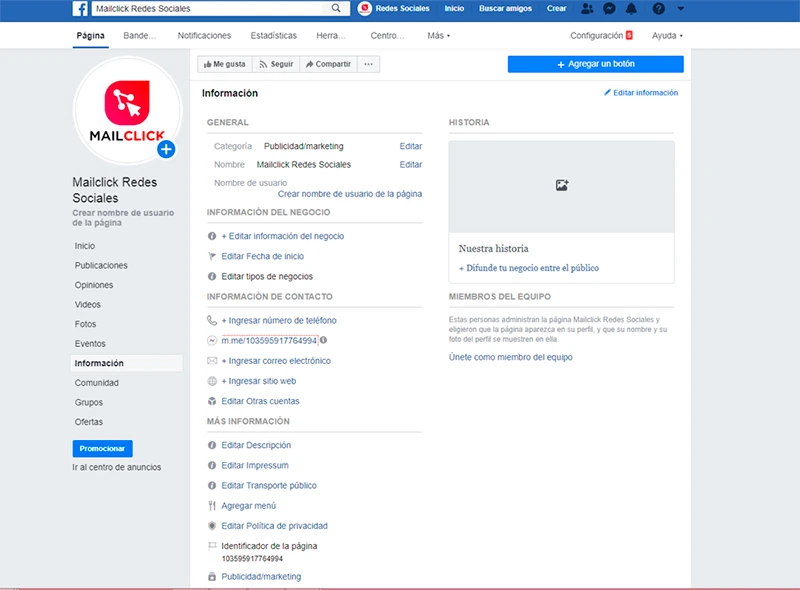Screen dimensions: 800x590
Task: Click the add photo icon in Historia
Action: (561, 185)
